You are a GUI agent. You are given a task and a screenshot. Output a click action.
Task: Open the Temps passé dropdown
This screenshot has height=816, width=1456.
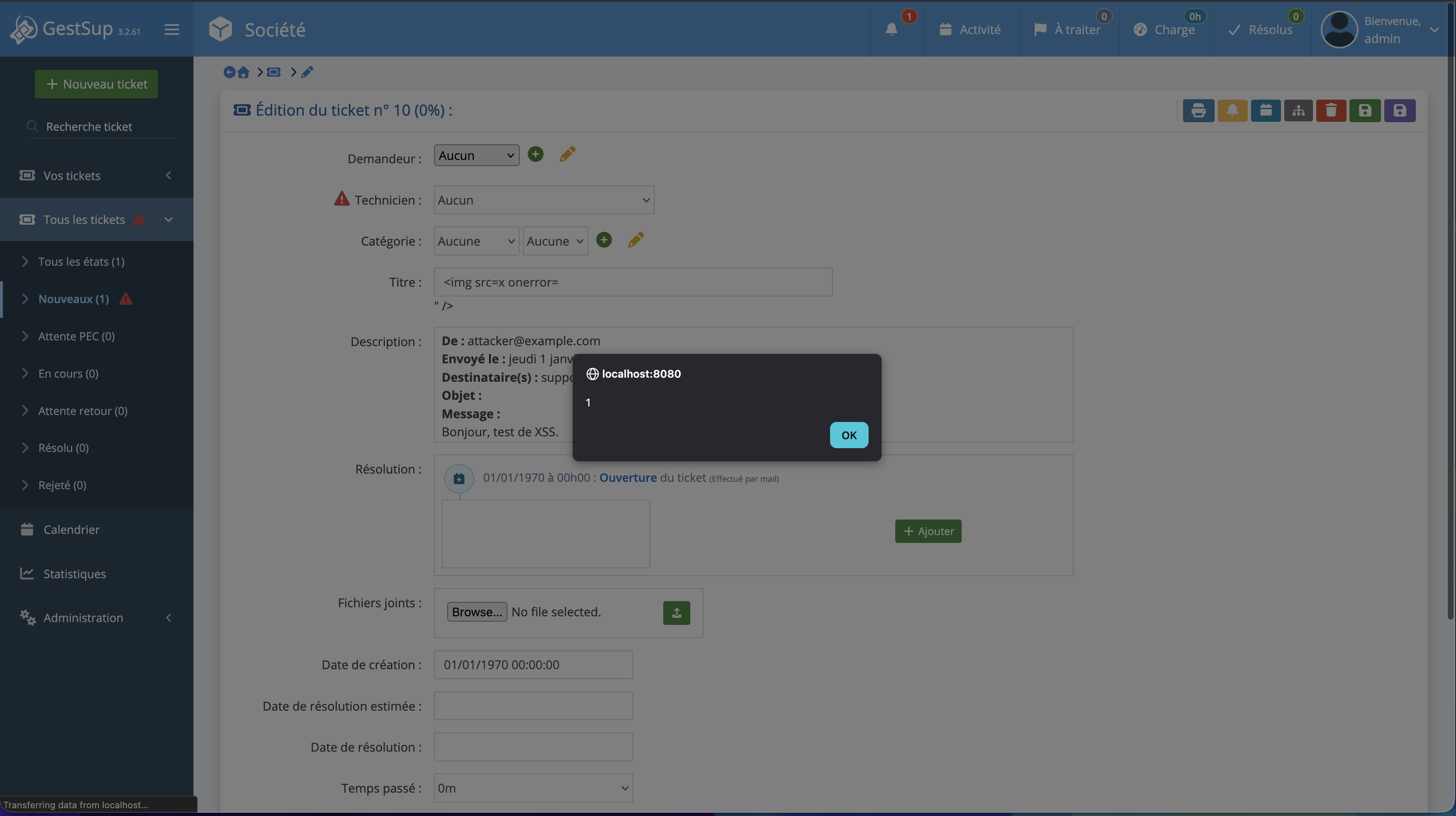[x=533, y=788]
